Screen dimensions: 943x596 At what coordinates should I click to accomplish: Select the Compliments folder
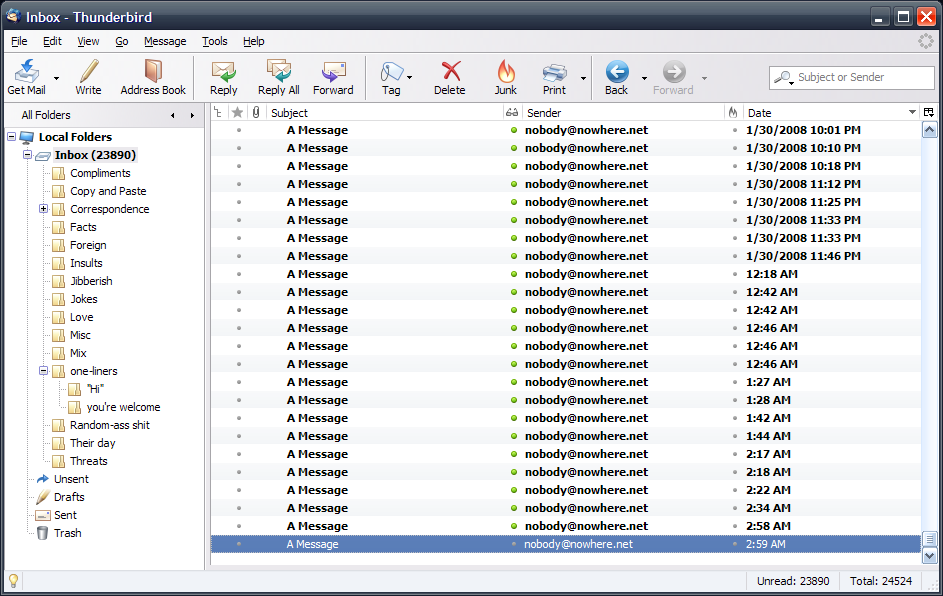tap(100, 173)
